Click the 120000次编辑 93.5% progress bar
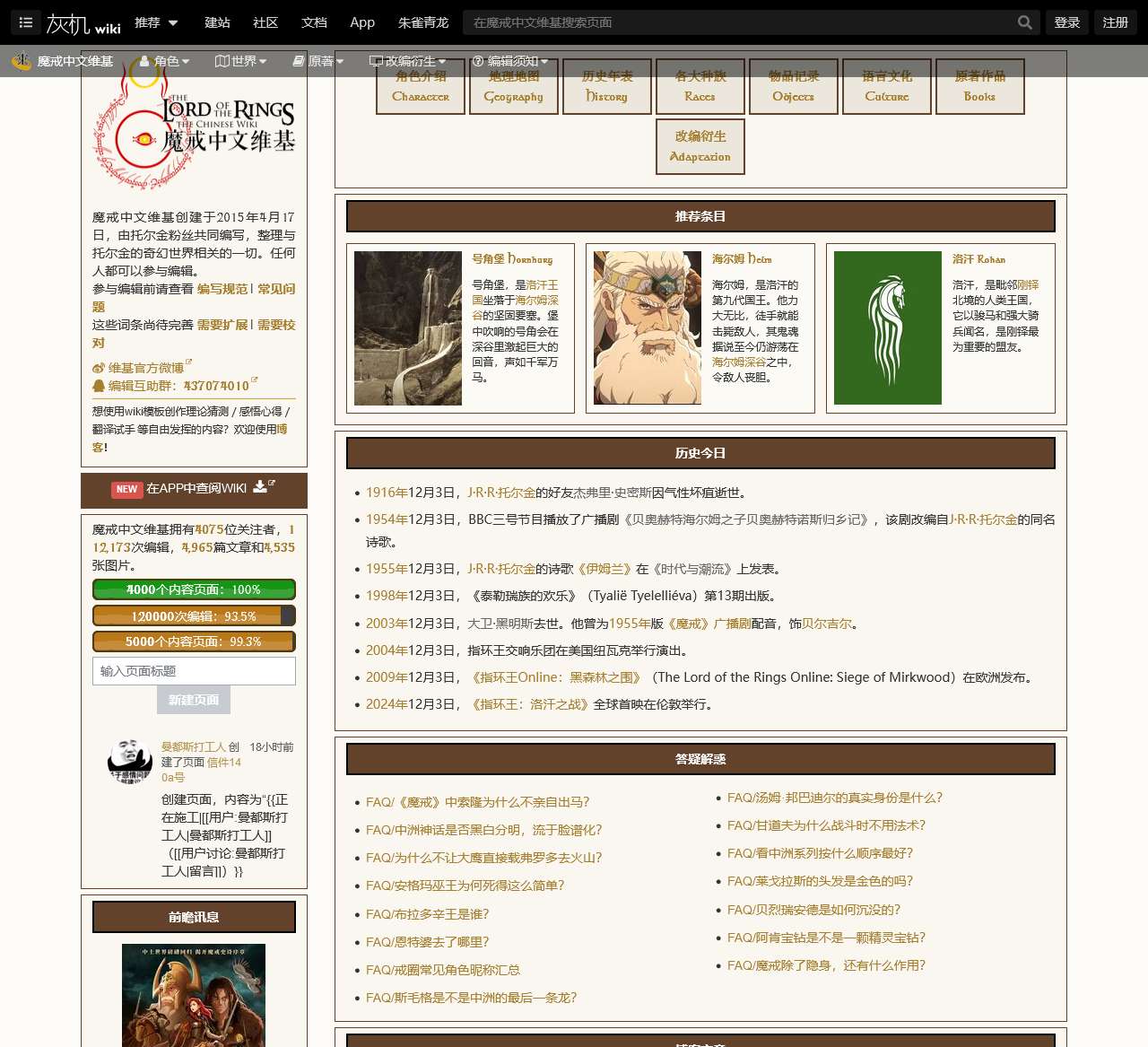The image size is (1148, 1047). click(194, 616)
